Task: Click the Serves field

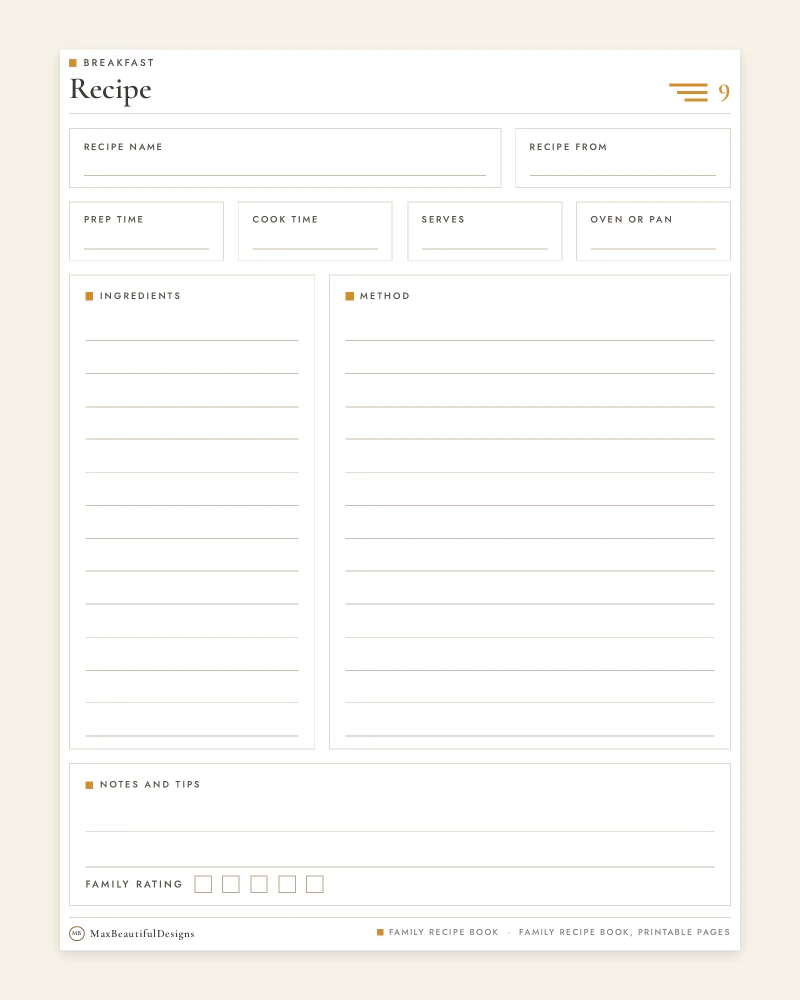Action: coord(485,232)
